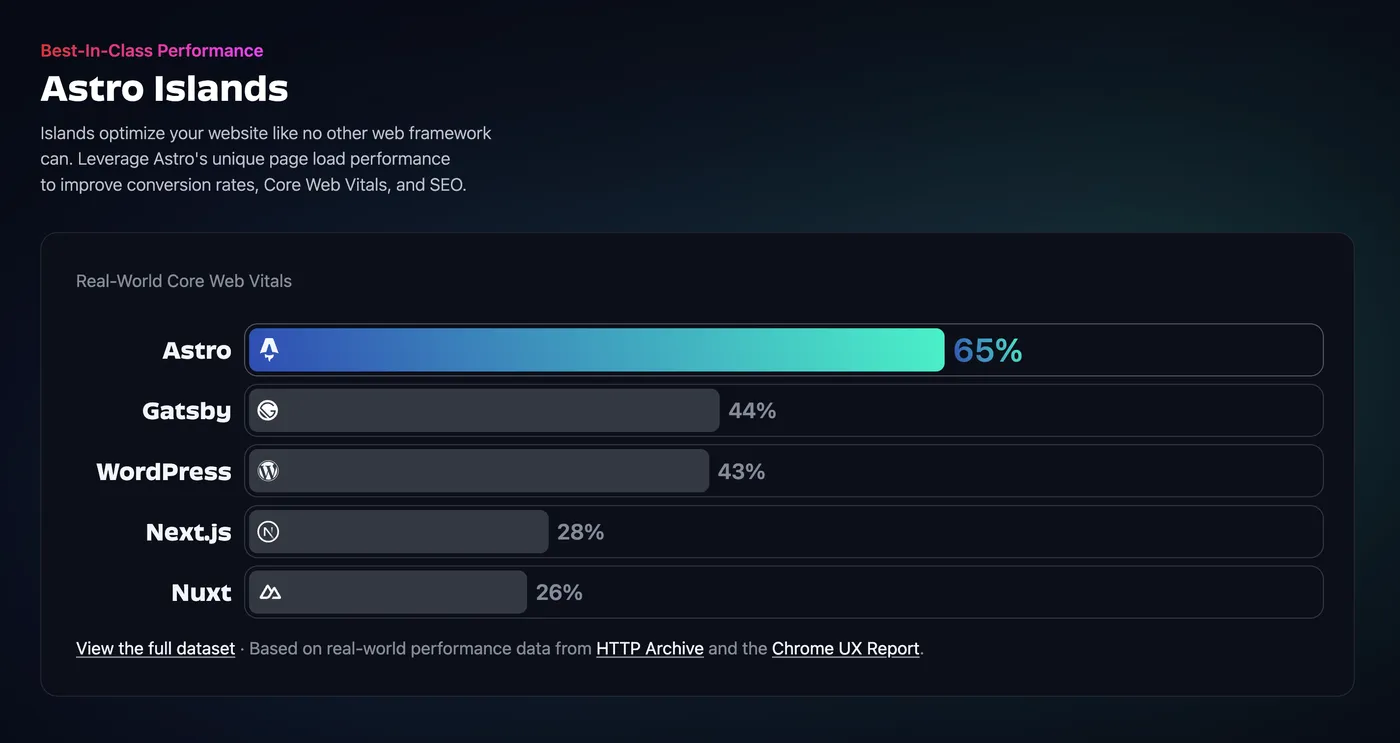Follow the HTTP Archive link
Viewport: 1400px width, 743px height.
pos(650,648)
